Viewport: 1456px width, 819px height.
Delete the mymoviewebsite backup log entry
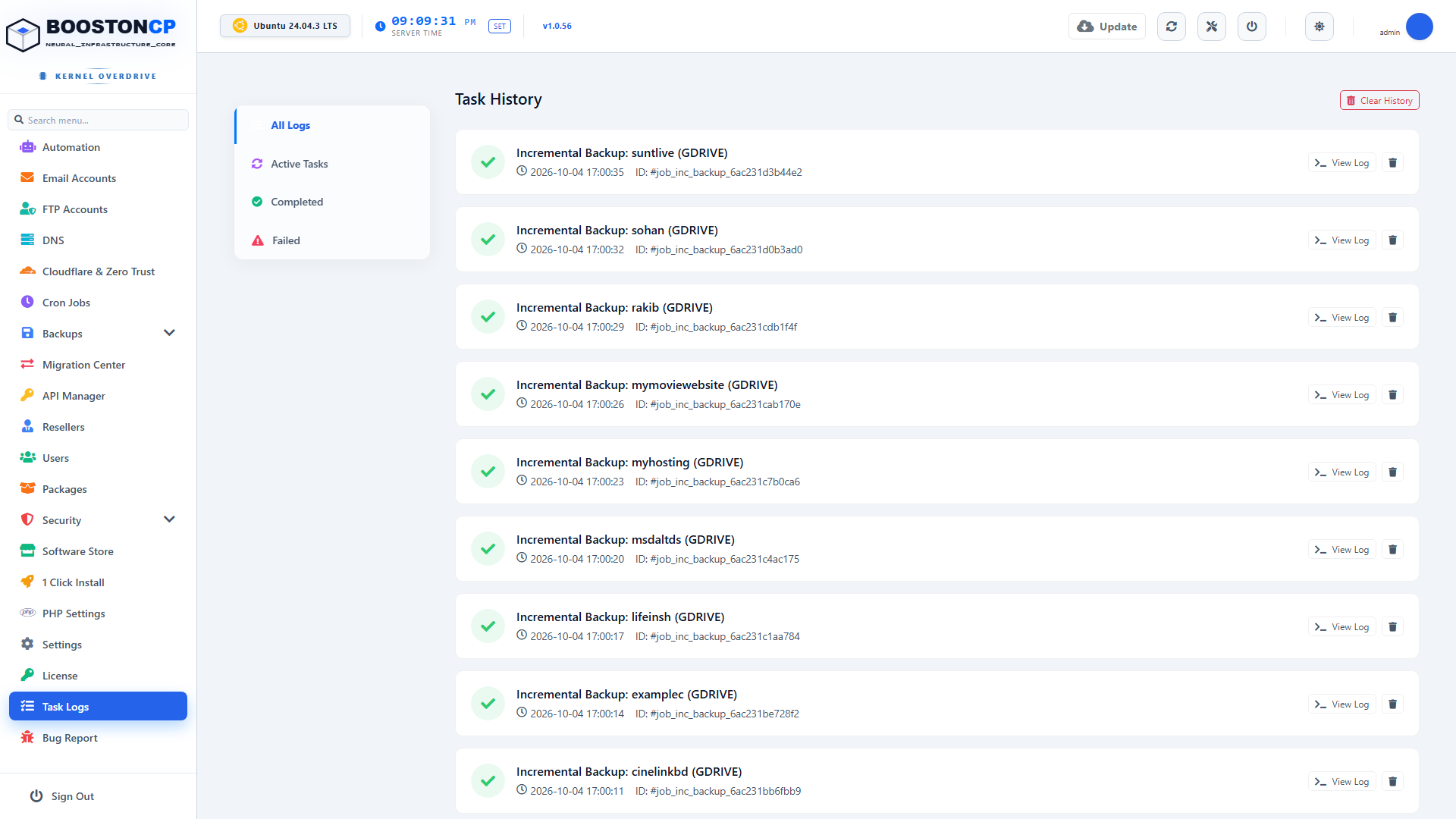(1392, 395)
